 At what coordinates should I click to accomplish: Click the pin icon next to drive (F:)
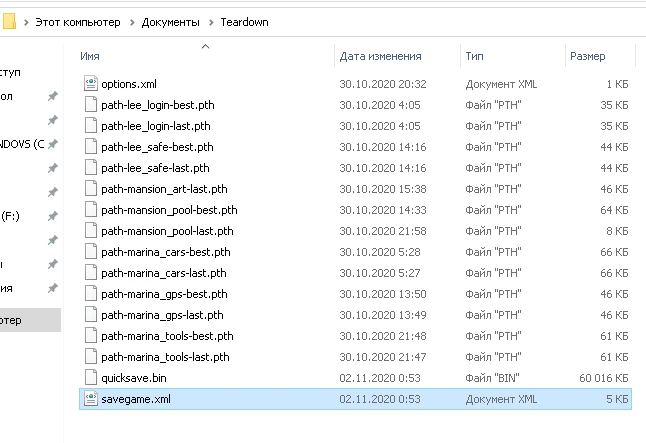click(x=52, y=216)
